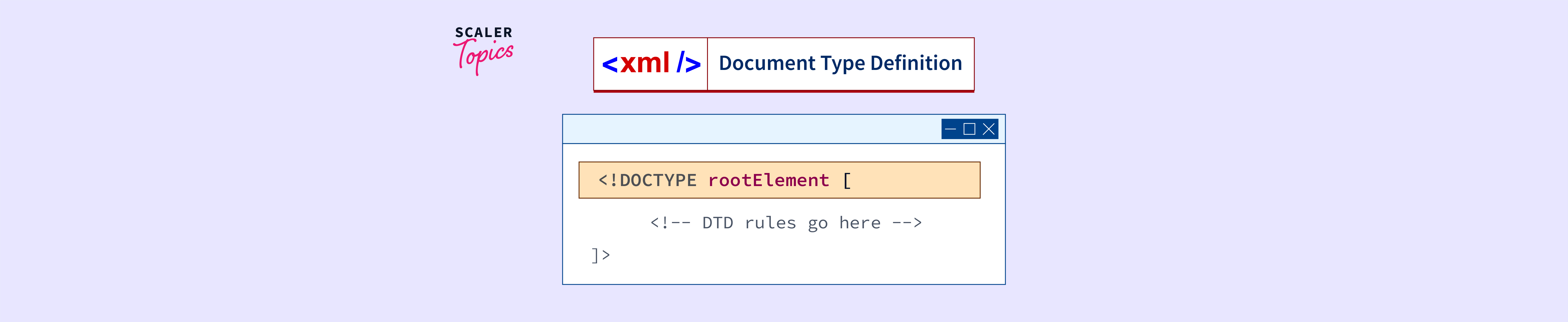Click the <!-- comment opener
Image resolution: width=1568 pixels, height=322 pixels.
click(670, 223)
